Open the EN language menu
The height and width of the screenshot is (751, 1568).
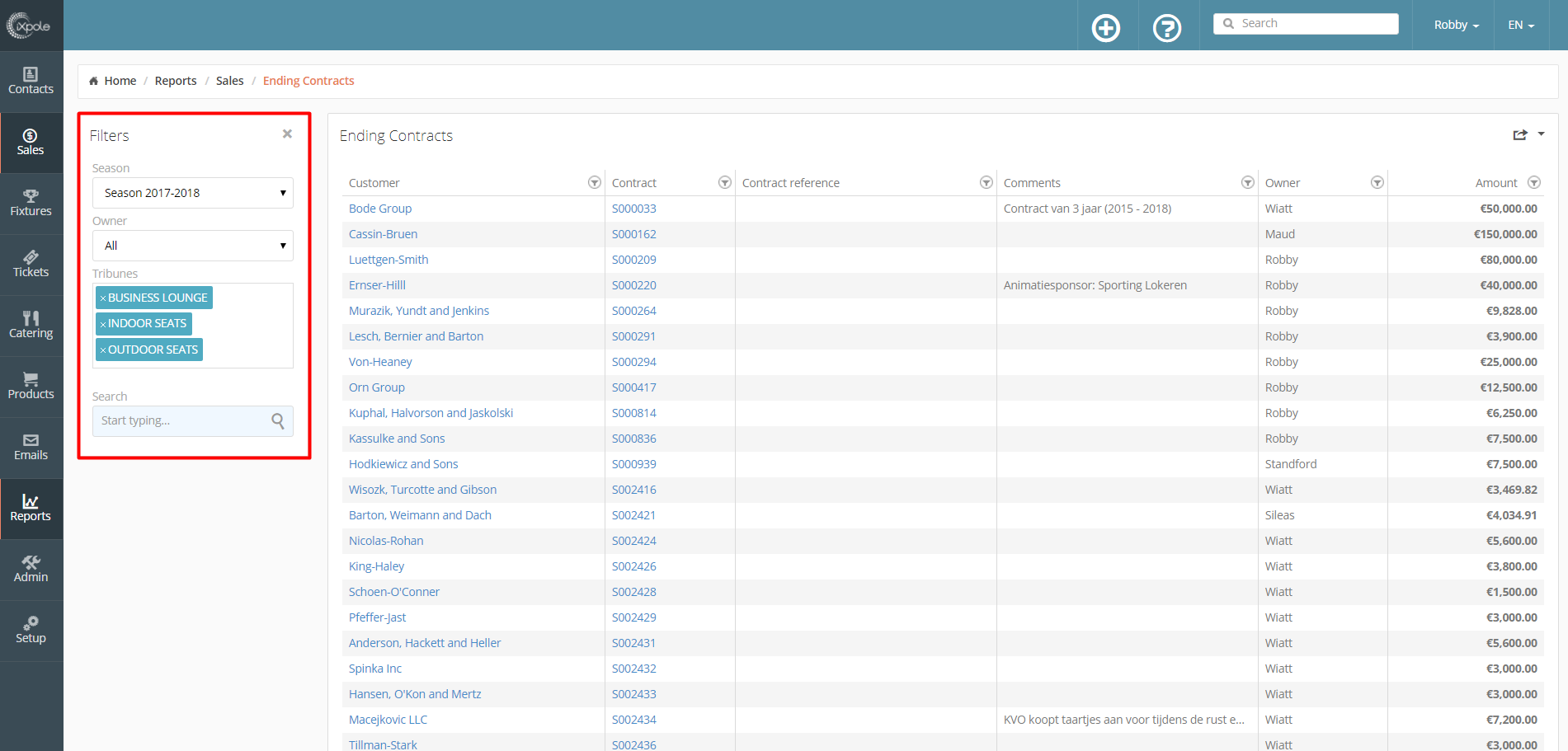tap(1521, 25)
